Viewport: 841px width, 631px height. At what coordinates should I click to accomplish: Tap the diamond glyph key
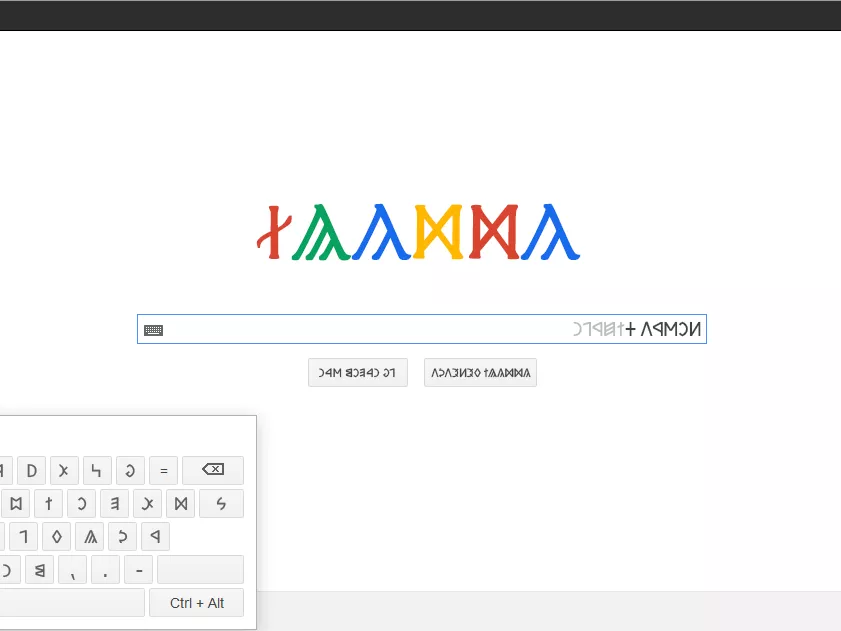pos(57,536)
